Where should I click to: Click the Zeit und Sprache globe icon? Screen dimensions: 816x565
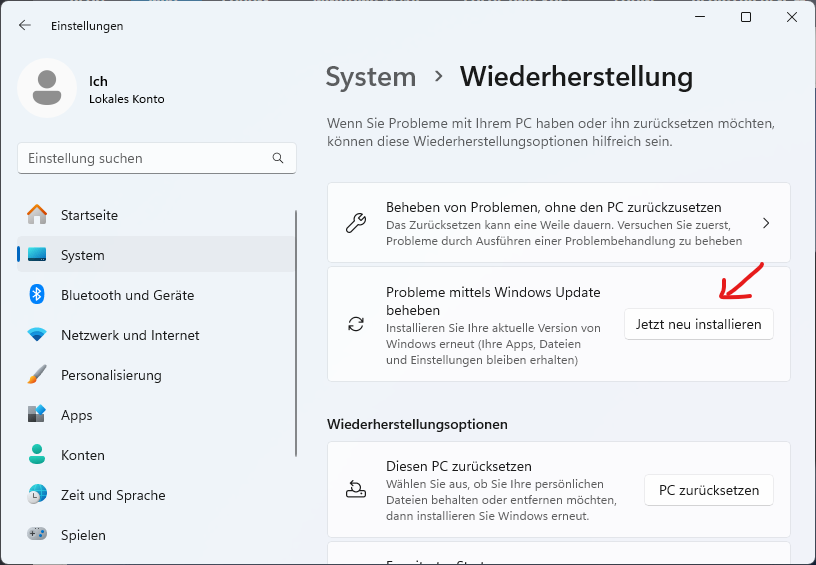point(37,495)
